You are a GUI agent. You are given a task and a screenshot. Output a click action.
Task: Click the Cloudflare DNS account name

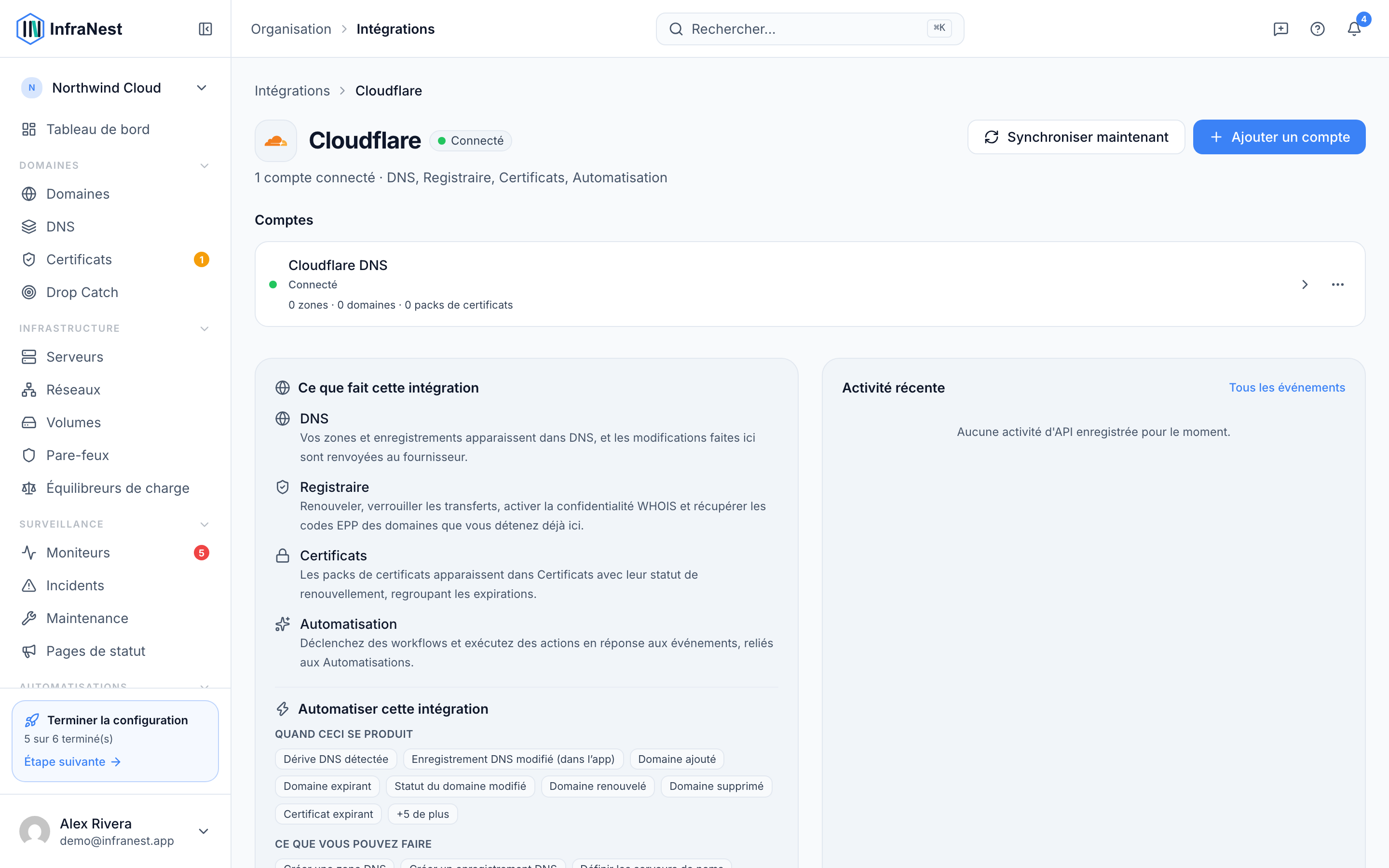[x=338, y=265]
